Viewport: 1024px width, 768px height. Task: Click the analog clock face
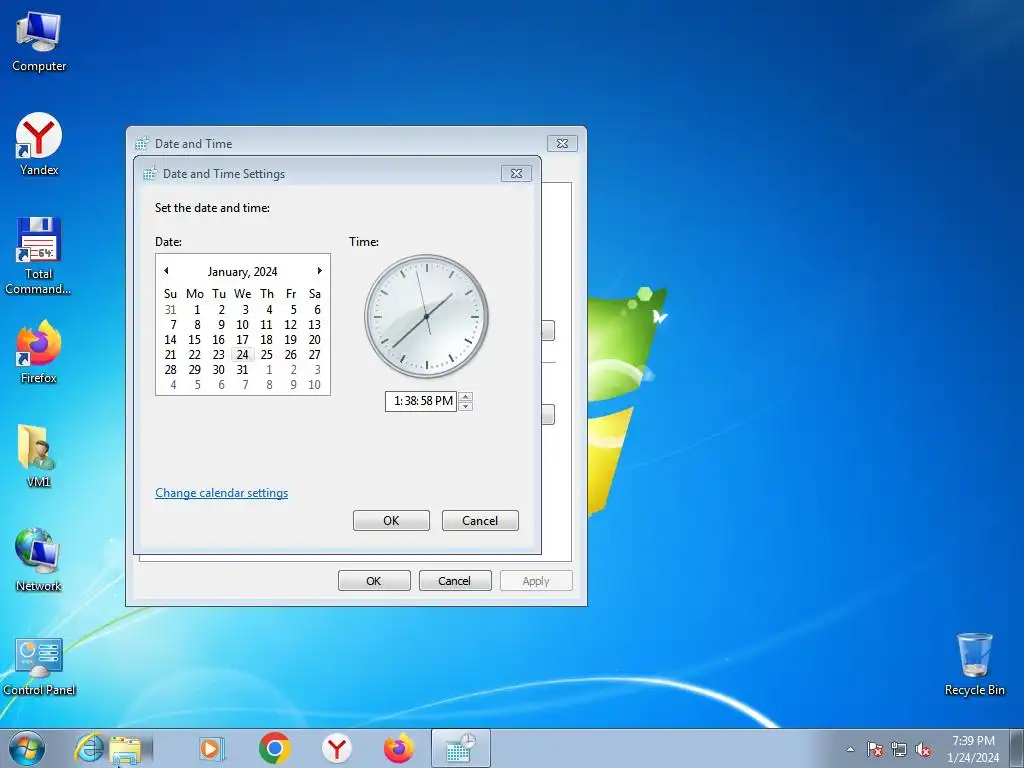pos(426,316)
